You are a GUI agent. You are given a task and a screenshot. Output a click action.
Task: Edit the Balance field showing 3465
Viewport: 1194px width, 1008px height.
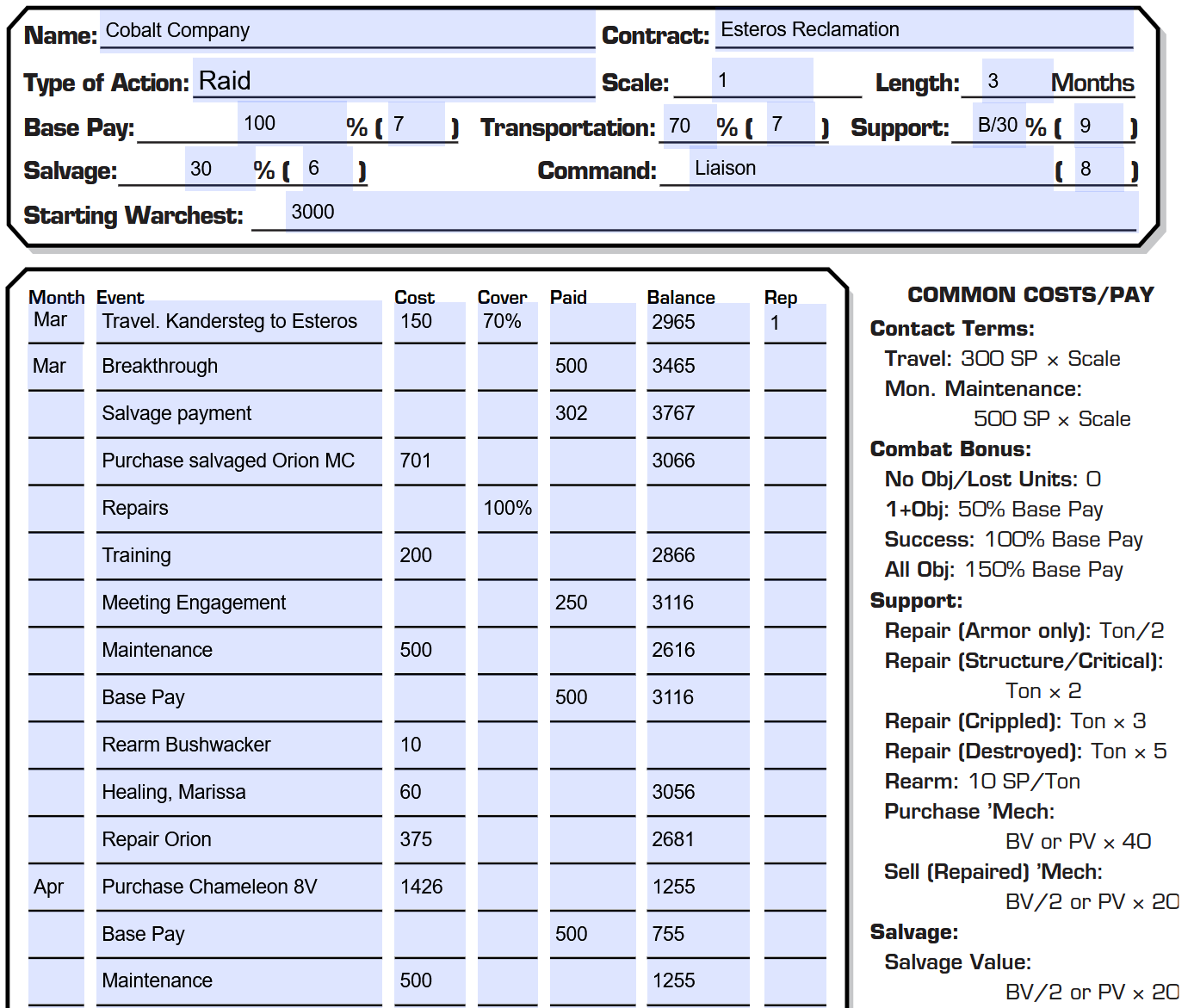tap(698, 367)
